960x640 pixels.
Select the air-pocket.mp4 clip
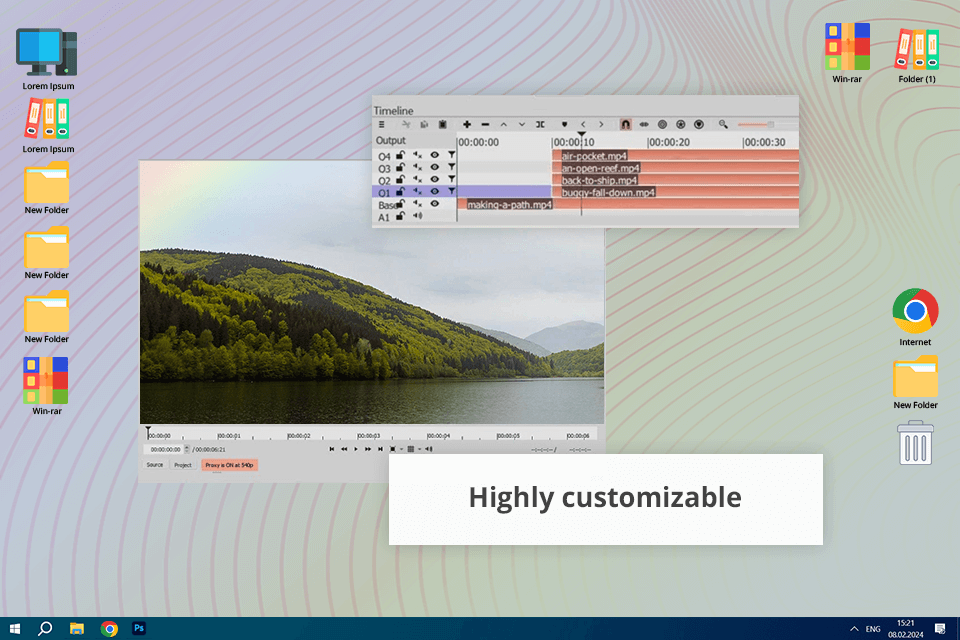(x=676, y=156)
